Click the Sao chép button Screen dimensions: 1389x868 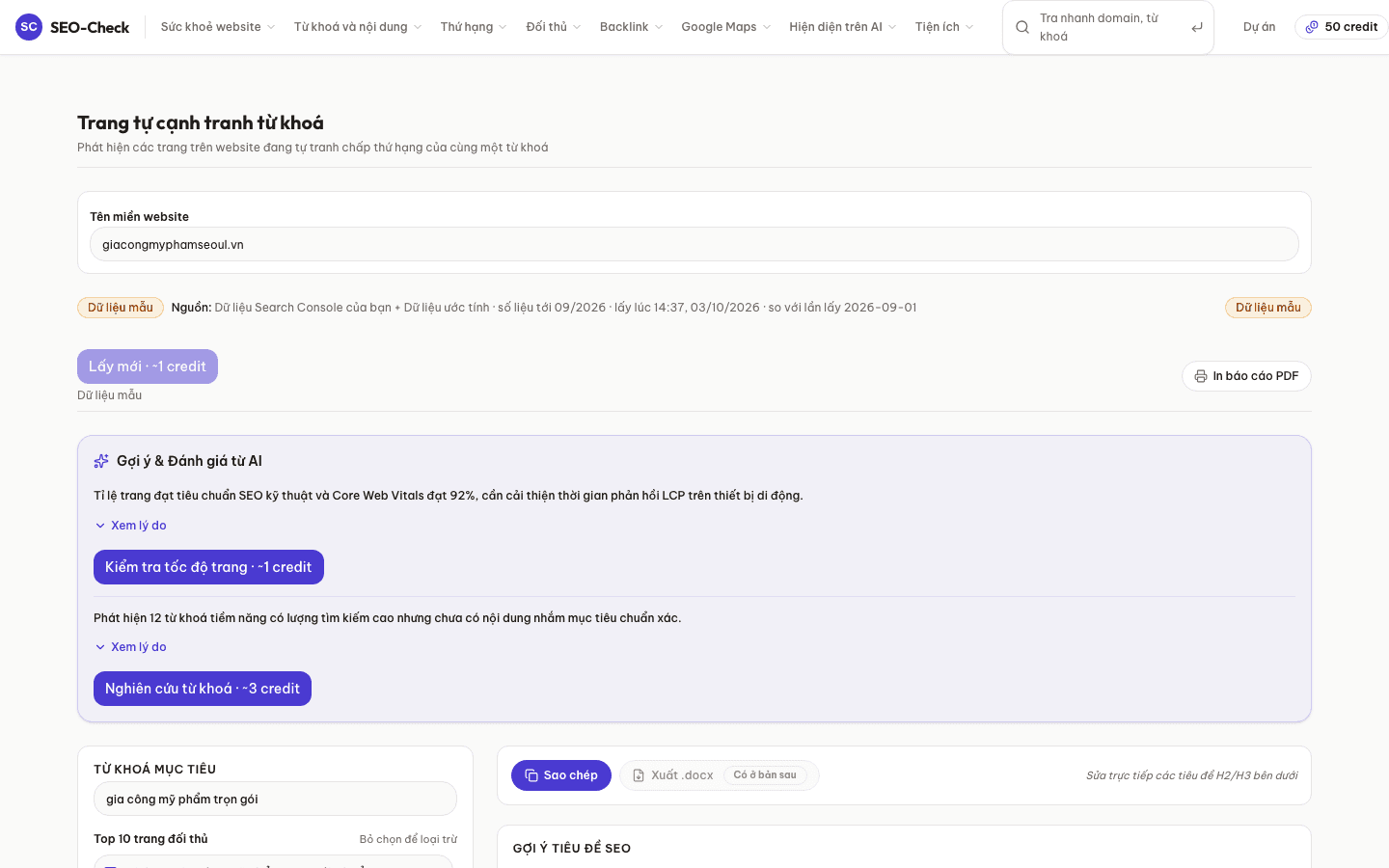tap(561, 775)
